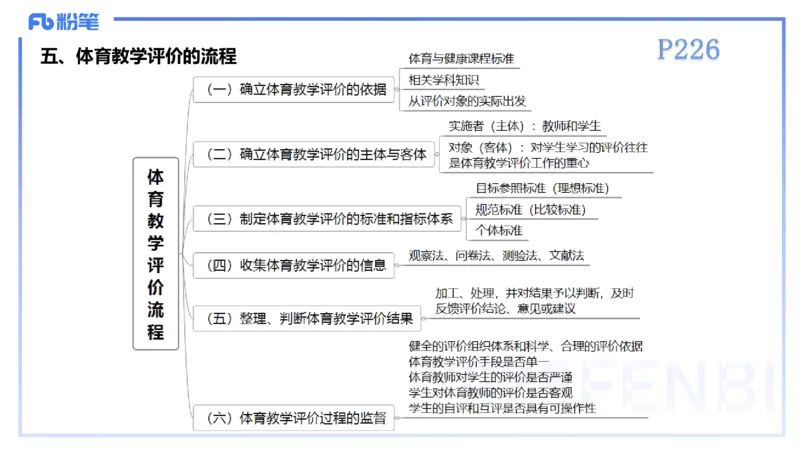The height and width of the screenshot is (450, 800).
Task: Click the leaf 体育与健康课程标准
Action: tap(461, 59)
